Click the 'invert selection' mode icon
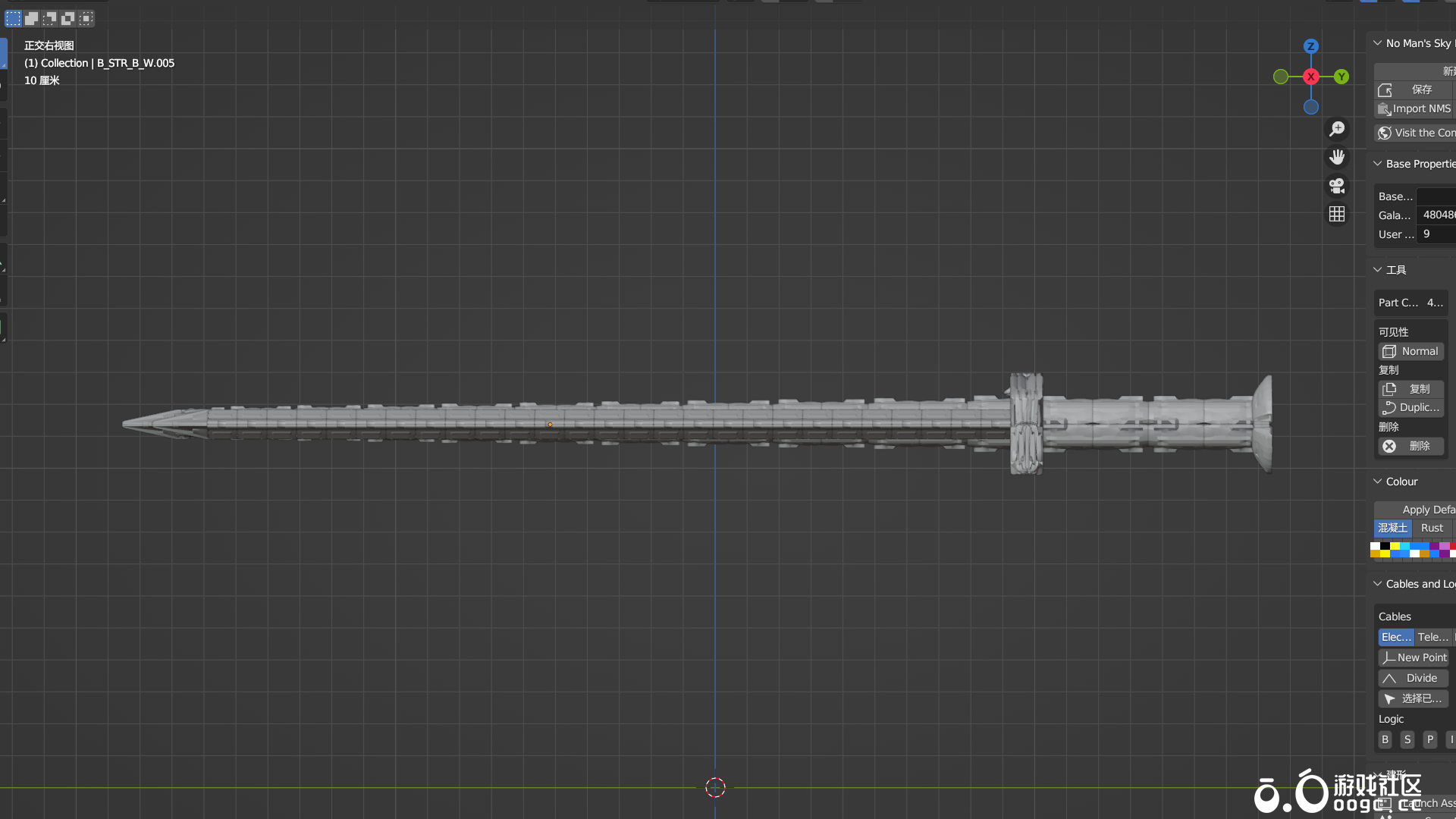The width and height of the screenshot is (1456, 819). [68, 18]
